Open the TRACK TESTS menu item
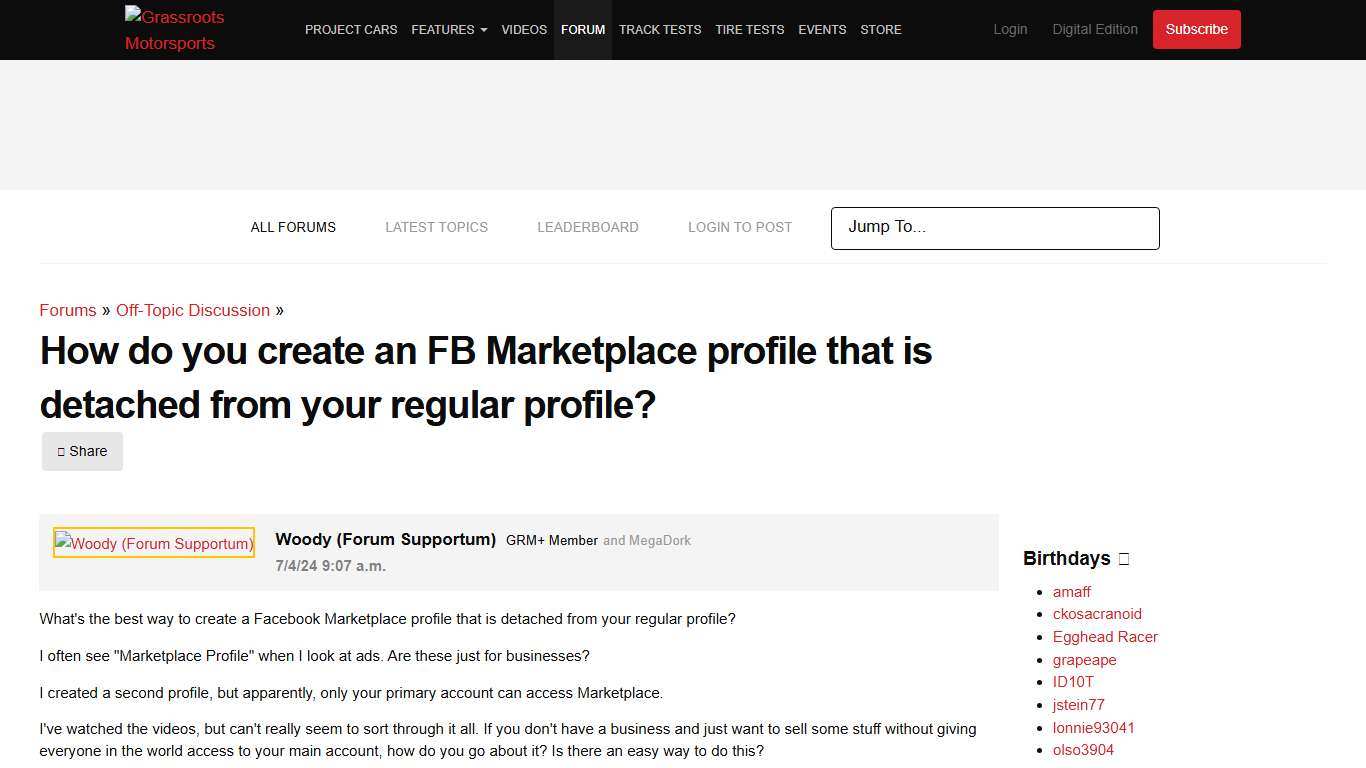Viewport: 1366px width, 768px height. [x=659, y=29]
